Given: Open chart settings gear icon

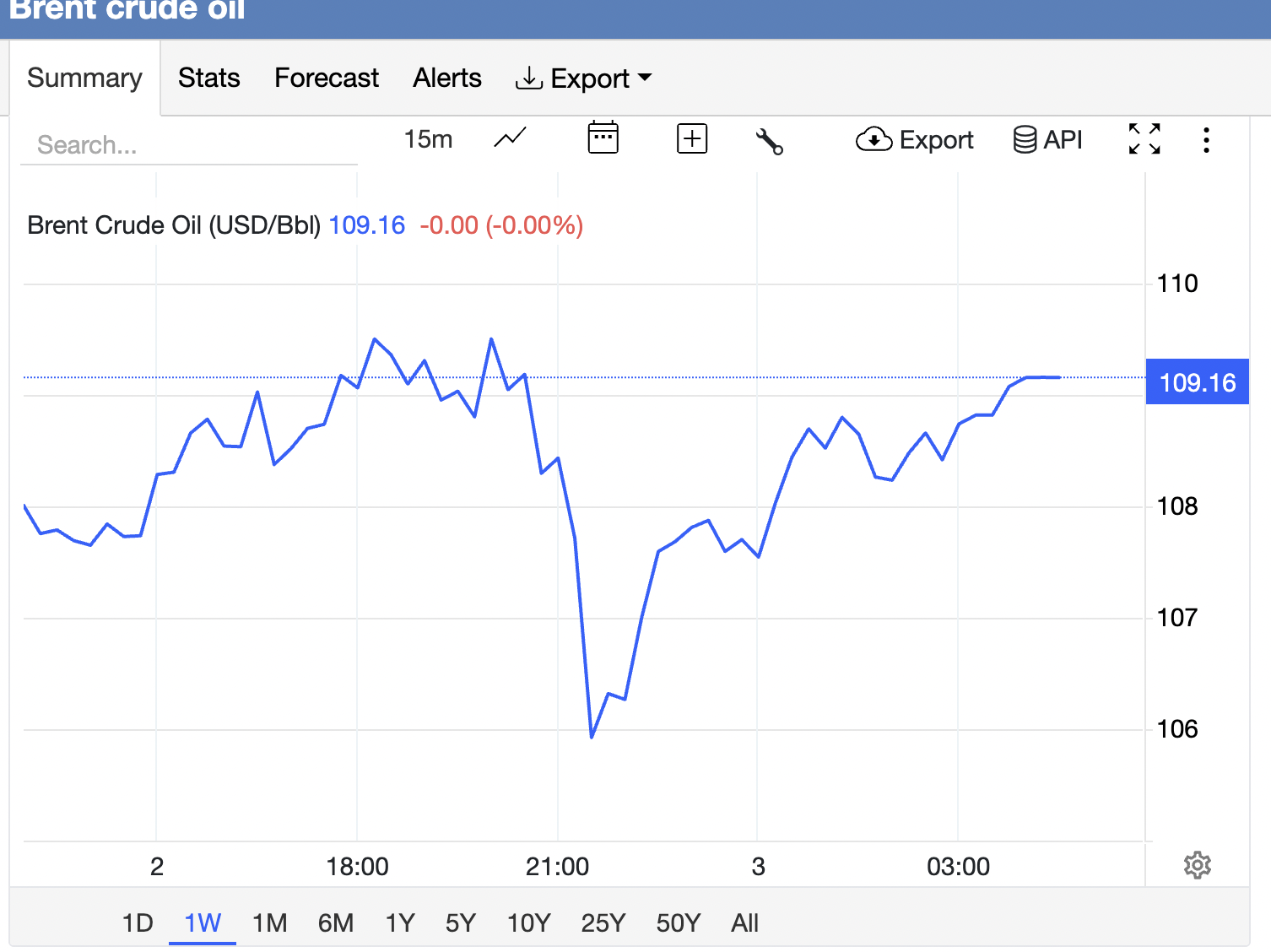Looking at the screenshot, I should point(1197,865).
